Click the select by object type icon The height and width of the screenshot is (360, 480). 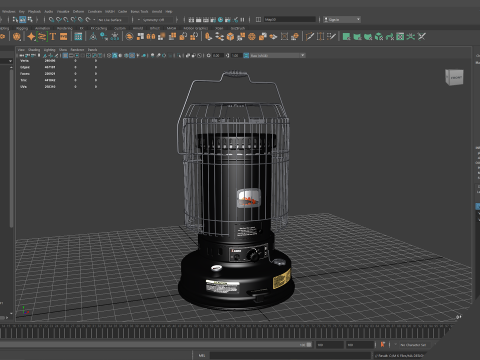coord(30,20)
